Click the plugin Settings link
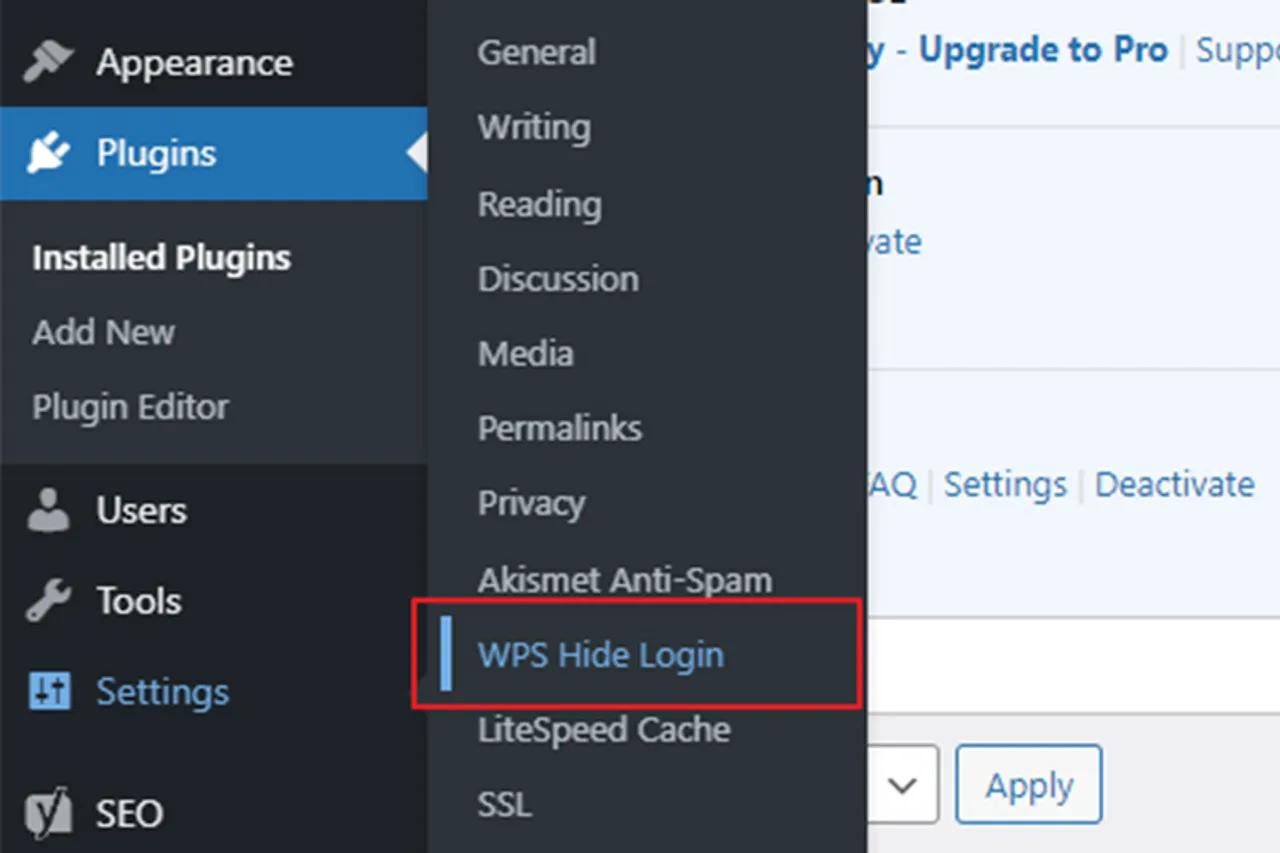The width and height of the screenshot is (1280, 853). (1005, 484)
